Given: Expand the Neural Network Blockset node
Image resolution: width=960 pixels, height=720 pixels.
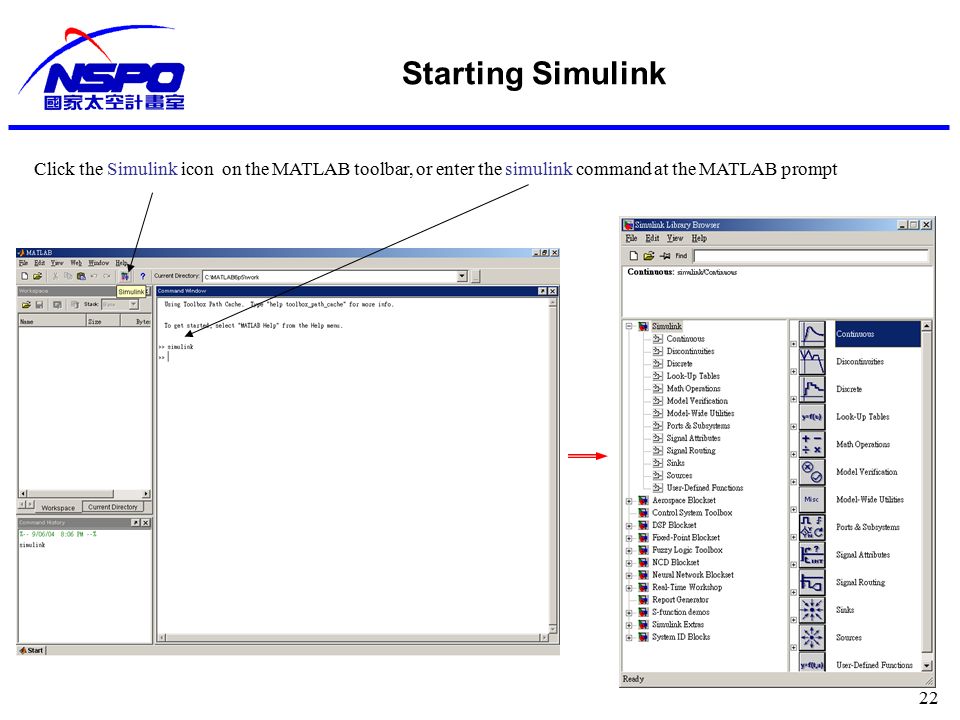Looking at the screenshot, I should tap(629, 576).
